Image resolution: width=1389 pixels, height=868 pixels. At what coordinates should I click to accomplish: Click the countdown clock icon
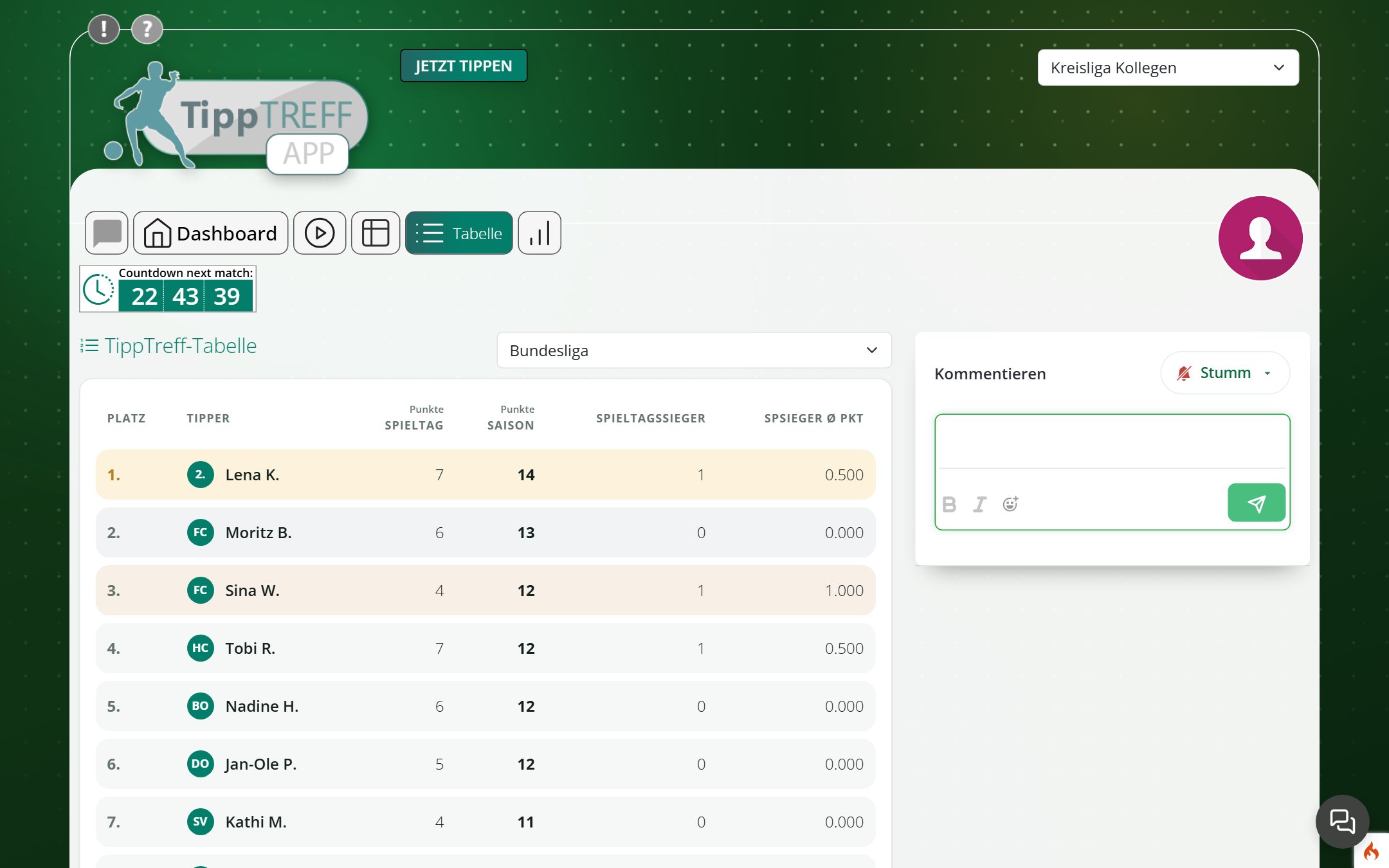pos(99,289)
